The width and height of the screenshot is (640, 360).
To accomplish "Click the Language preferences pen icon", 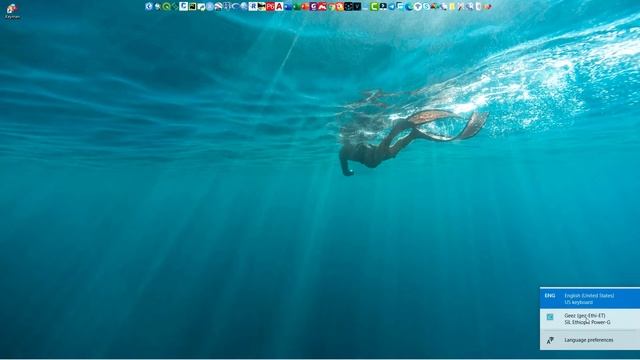I will point(550,340).
